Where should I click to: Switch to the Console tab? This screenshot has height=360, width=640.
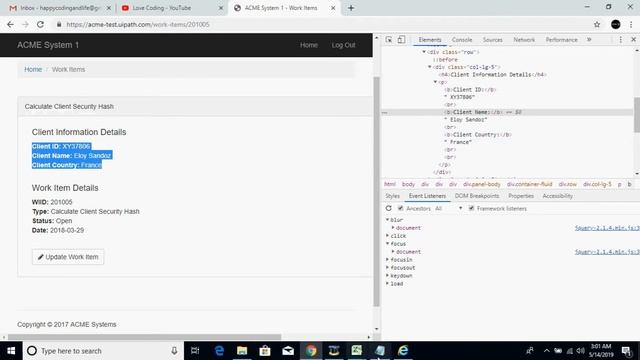(x=462, y=40)
